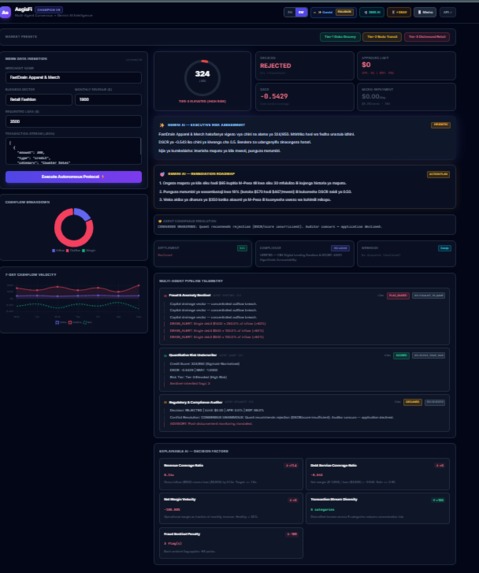
Task: Open the Transaction Stream Diversity factor card
Action: [x=378, y=508]
